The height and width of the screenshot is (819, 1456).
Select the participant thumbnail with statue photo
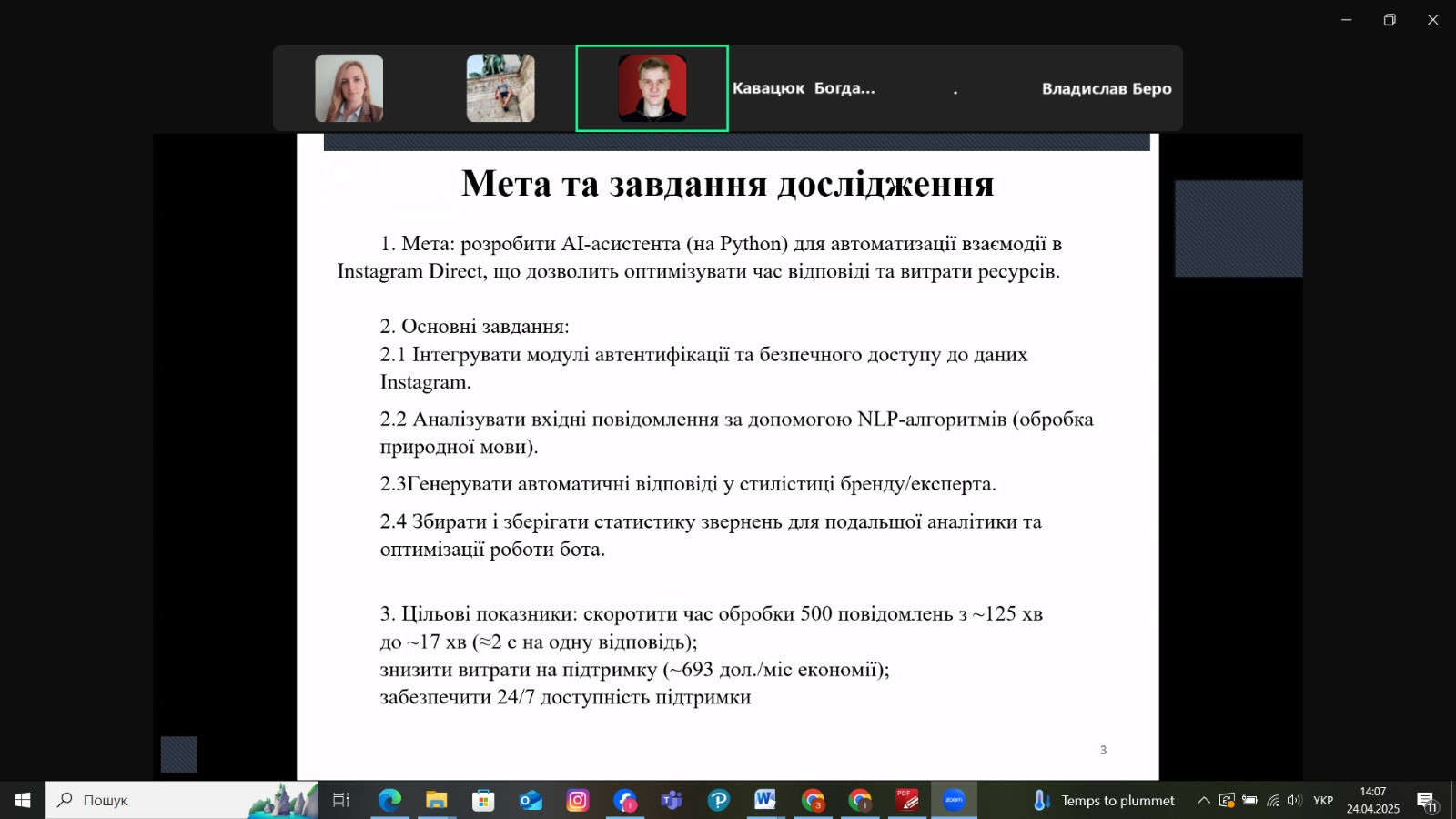500,88
